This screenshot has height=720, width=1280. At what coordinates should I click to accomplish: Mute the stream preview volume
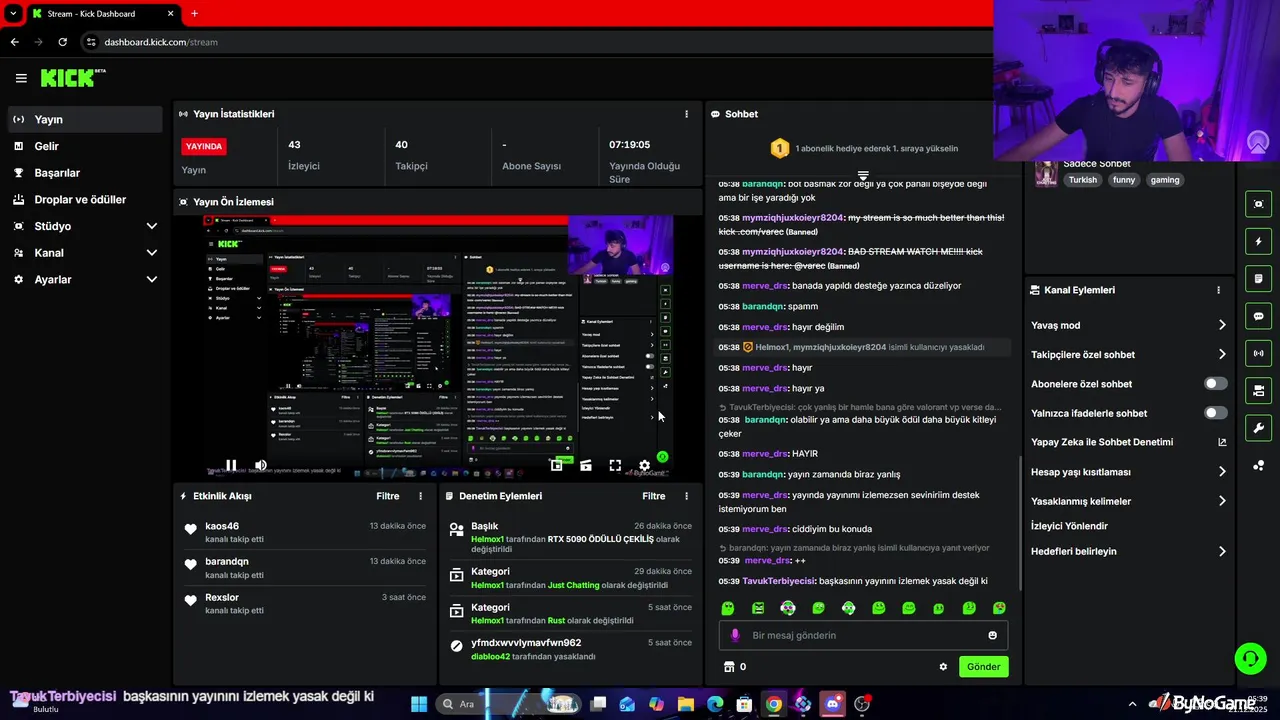[260, 465]
